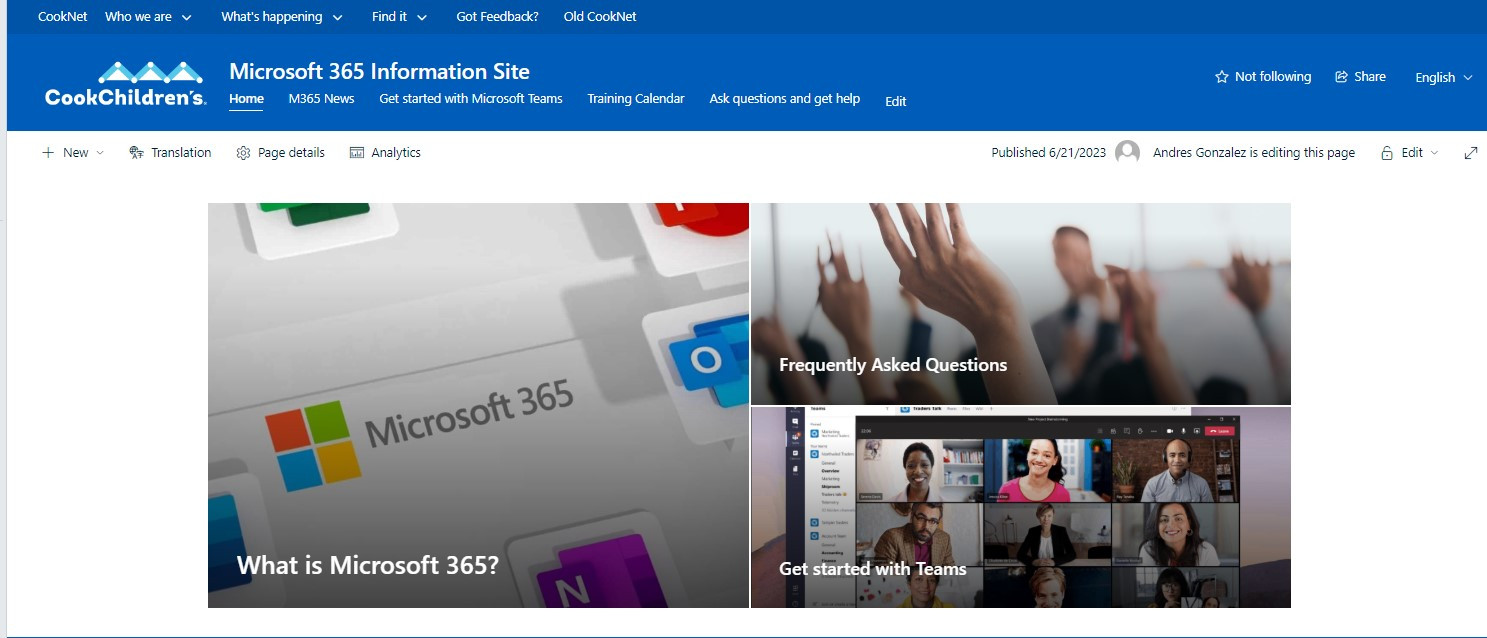Open the Frequently Asked Questions tile

pyautogui.click(x=1021, y=304)
